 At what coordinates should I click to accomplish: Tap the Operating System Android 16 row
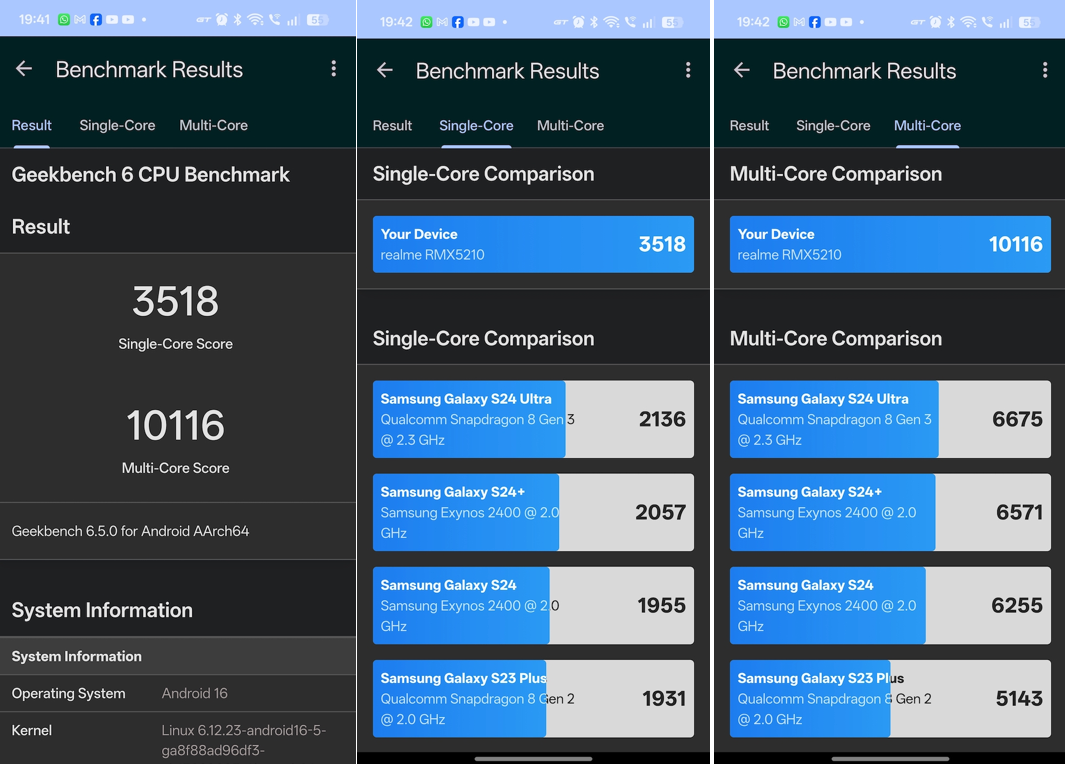[x=178, y=693]
